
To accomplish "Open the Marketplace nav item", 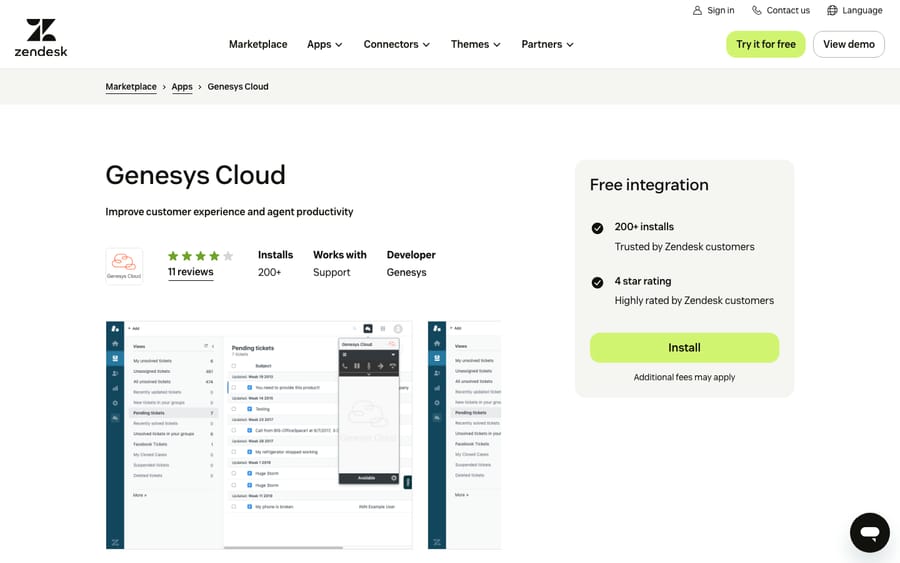I will pyautogui.click(x=258, y=44).
